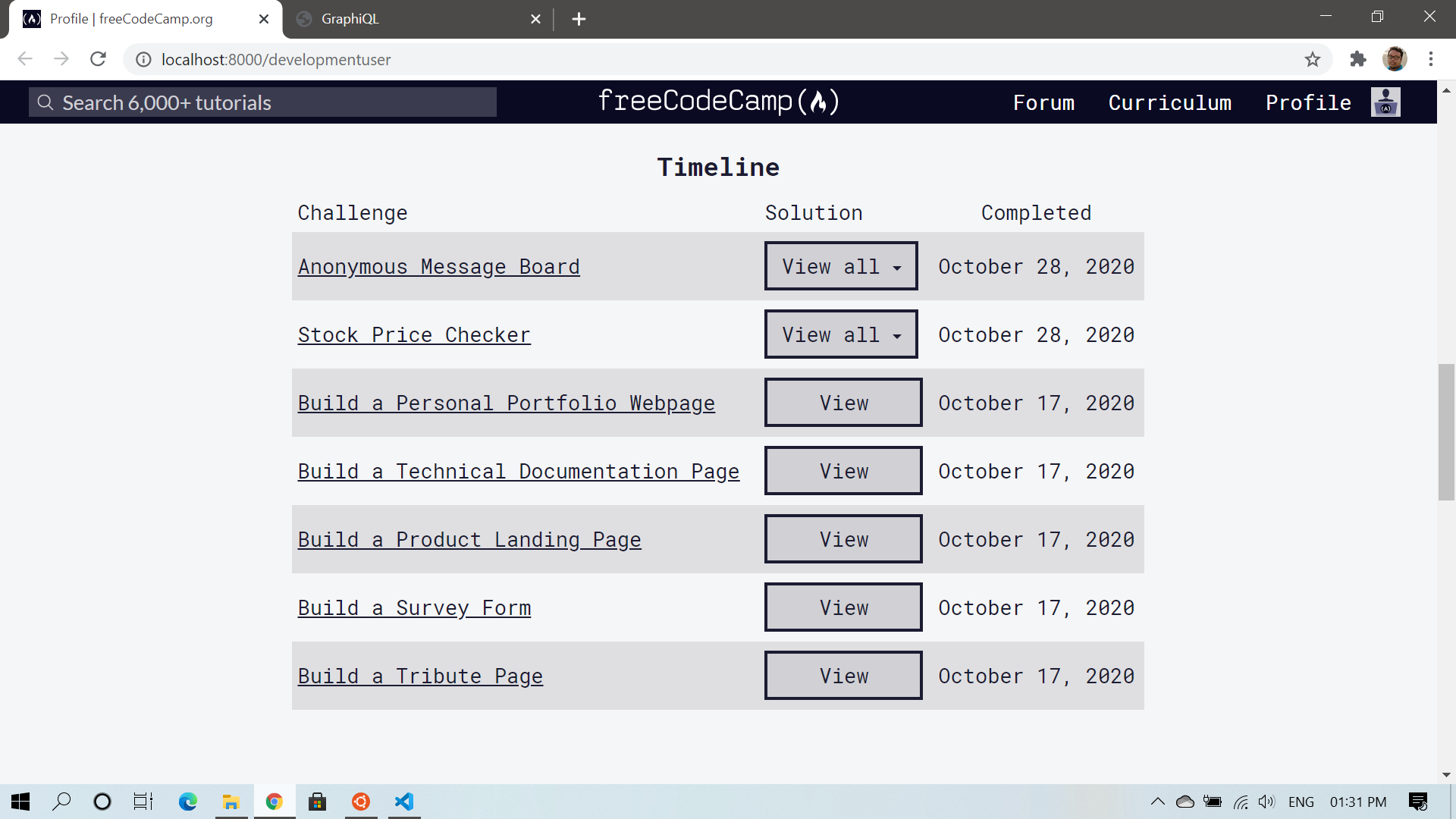The image size is (1456, 819).
Task: Open the user avatar icon beside Profile
Action: coord(1385,102)
